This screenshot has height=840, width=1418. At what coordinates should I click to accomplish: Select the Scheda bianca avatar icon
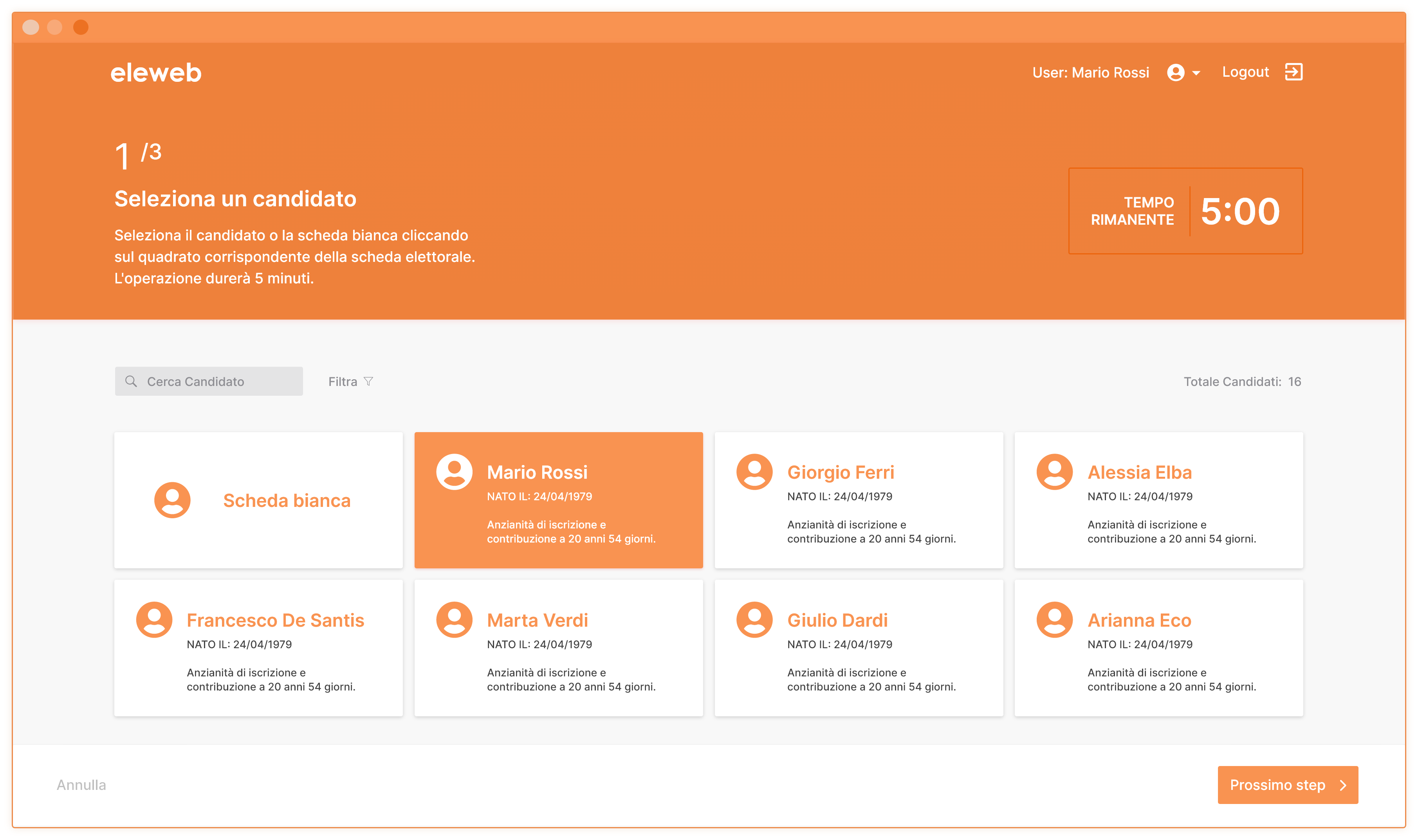point(172,500)
